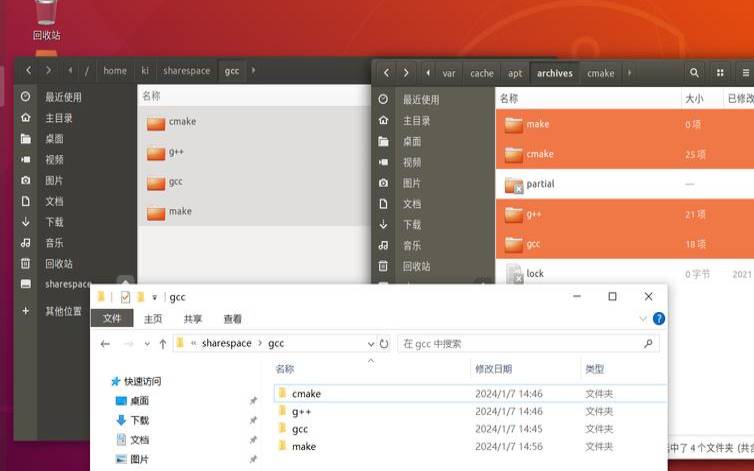Viewport: 754px width, 471px height.
Task: Open search in the archives Nautilus window
Action: 694,73
